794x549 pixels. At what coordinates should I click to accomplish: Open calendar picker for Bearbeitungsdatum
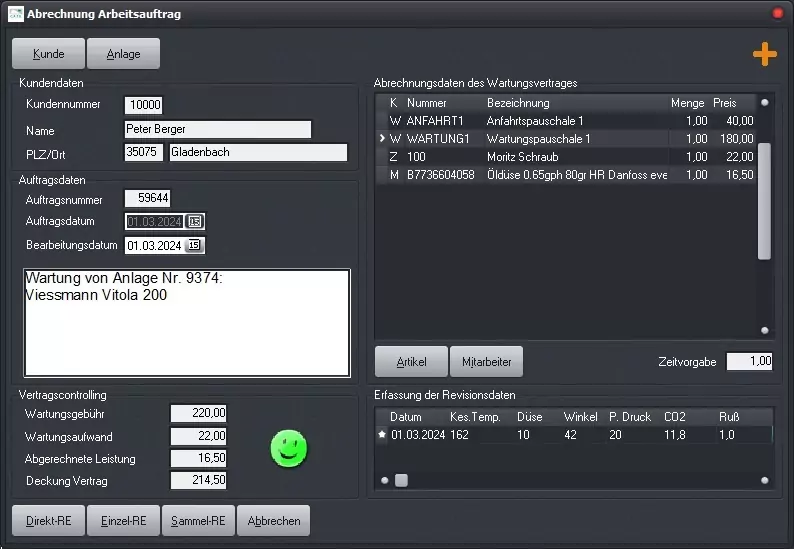[x=195, y=245]
